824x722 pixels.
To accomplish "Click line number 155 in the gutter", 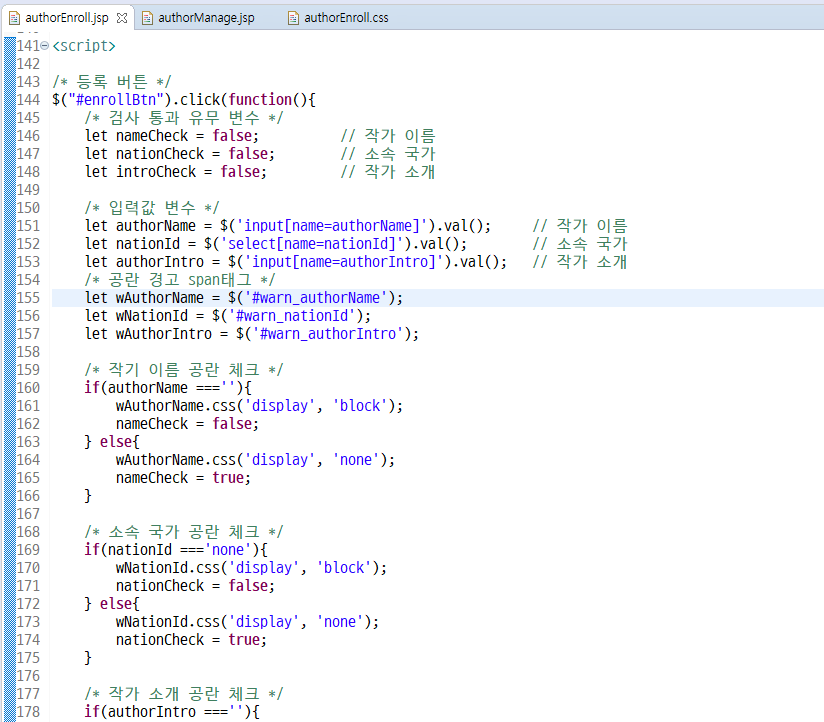I will tap(28, 298).
